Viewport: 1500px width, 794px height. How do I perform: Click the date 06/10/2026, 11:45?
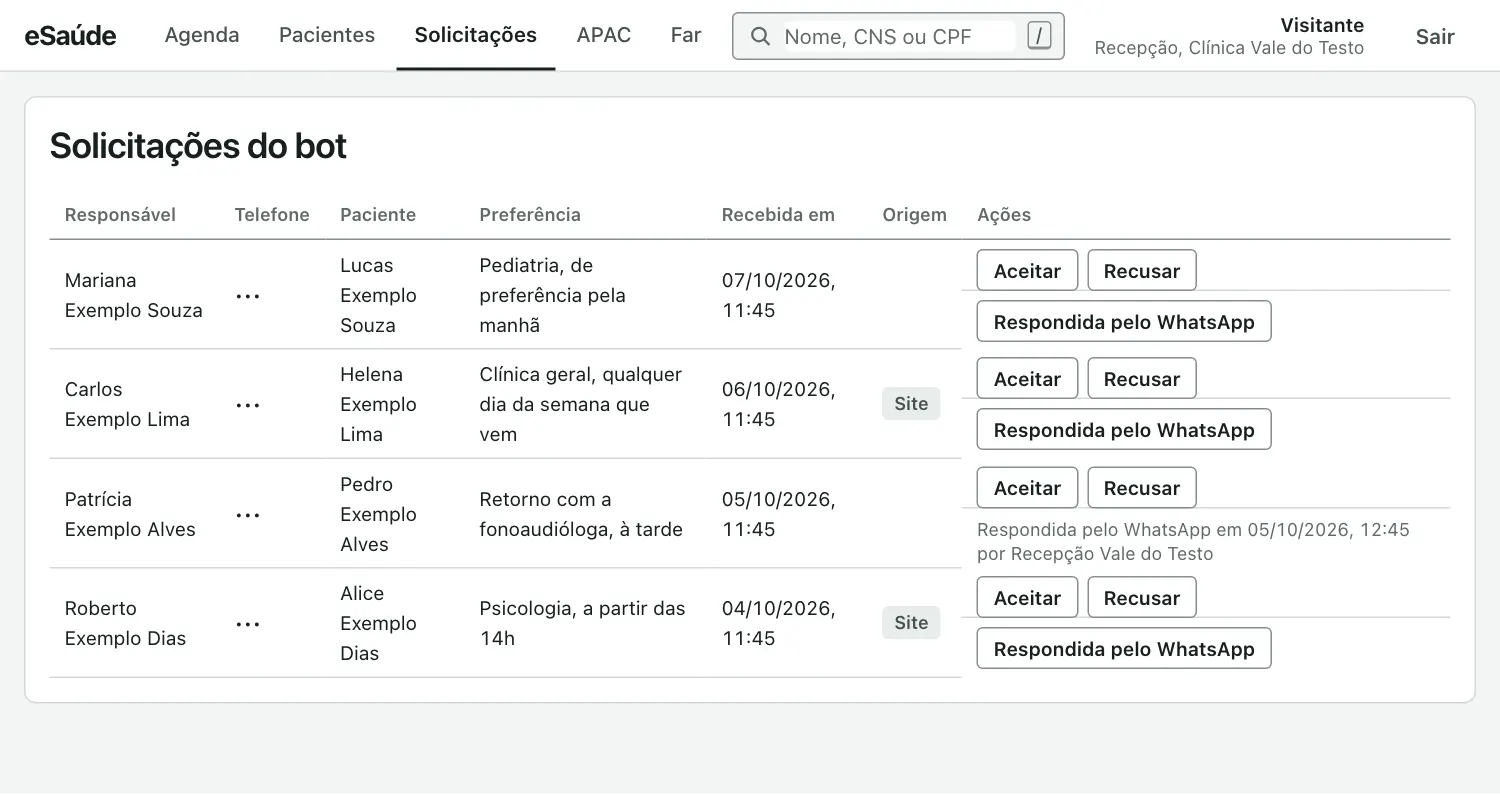779,405
